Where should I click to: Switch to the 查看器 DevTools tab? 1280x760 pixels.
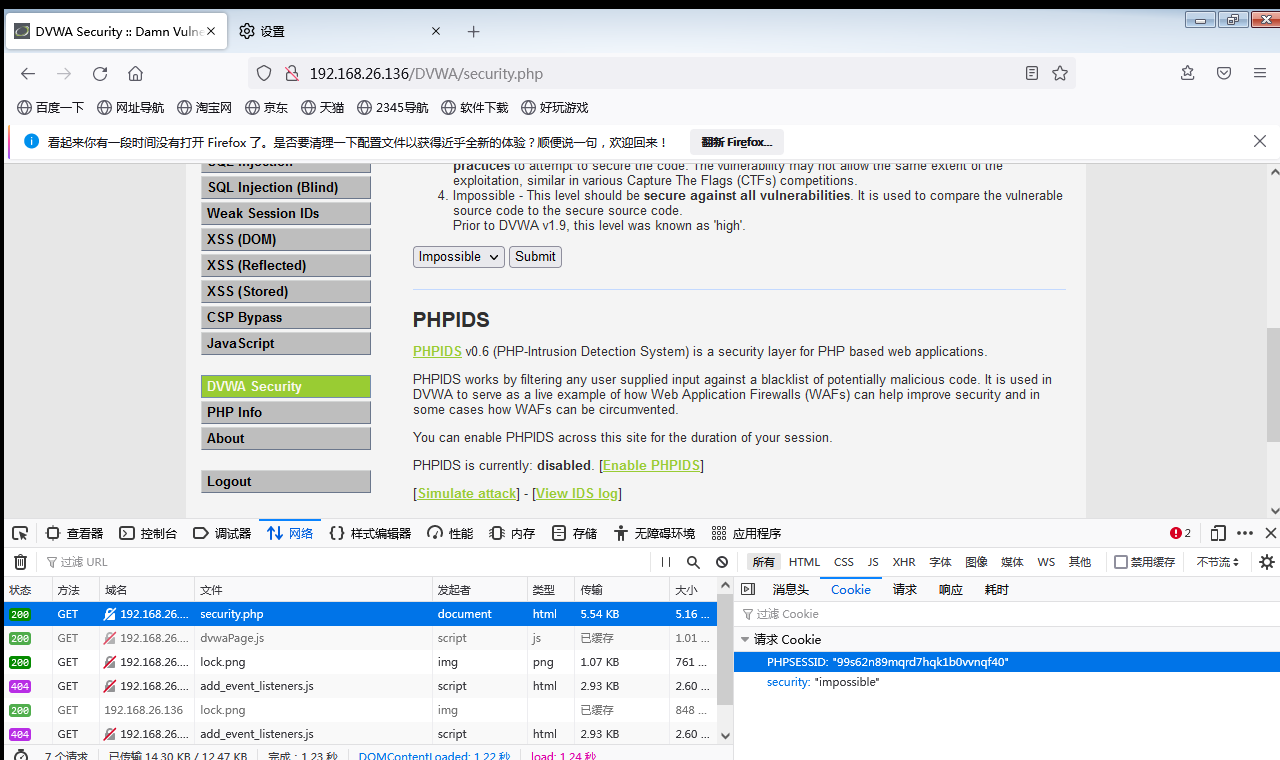(x=75, y=533)
